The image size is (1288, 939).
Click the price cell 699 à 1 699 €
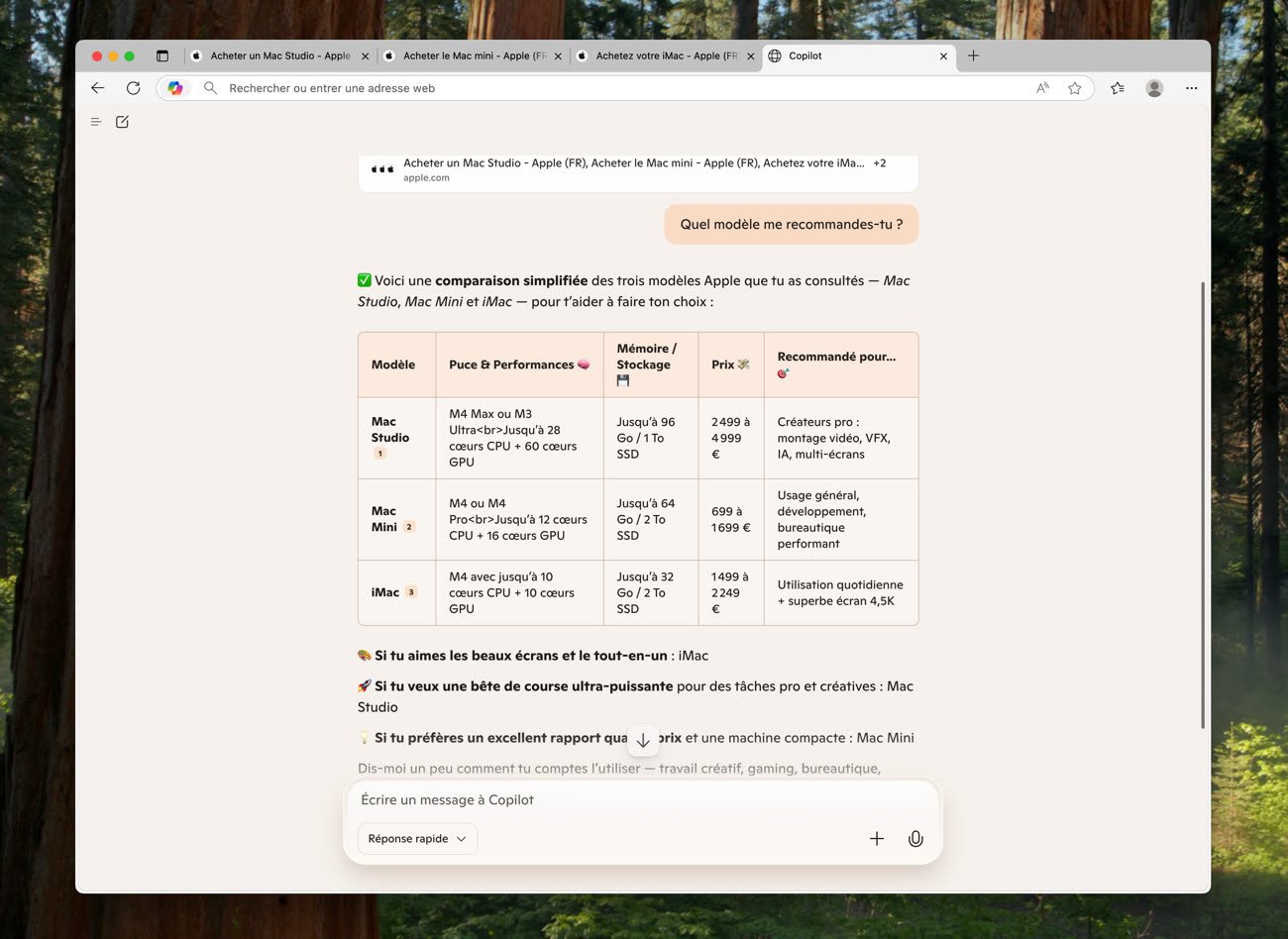(x=731, y=520)
